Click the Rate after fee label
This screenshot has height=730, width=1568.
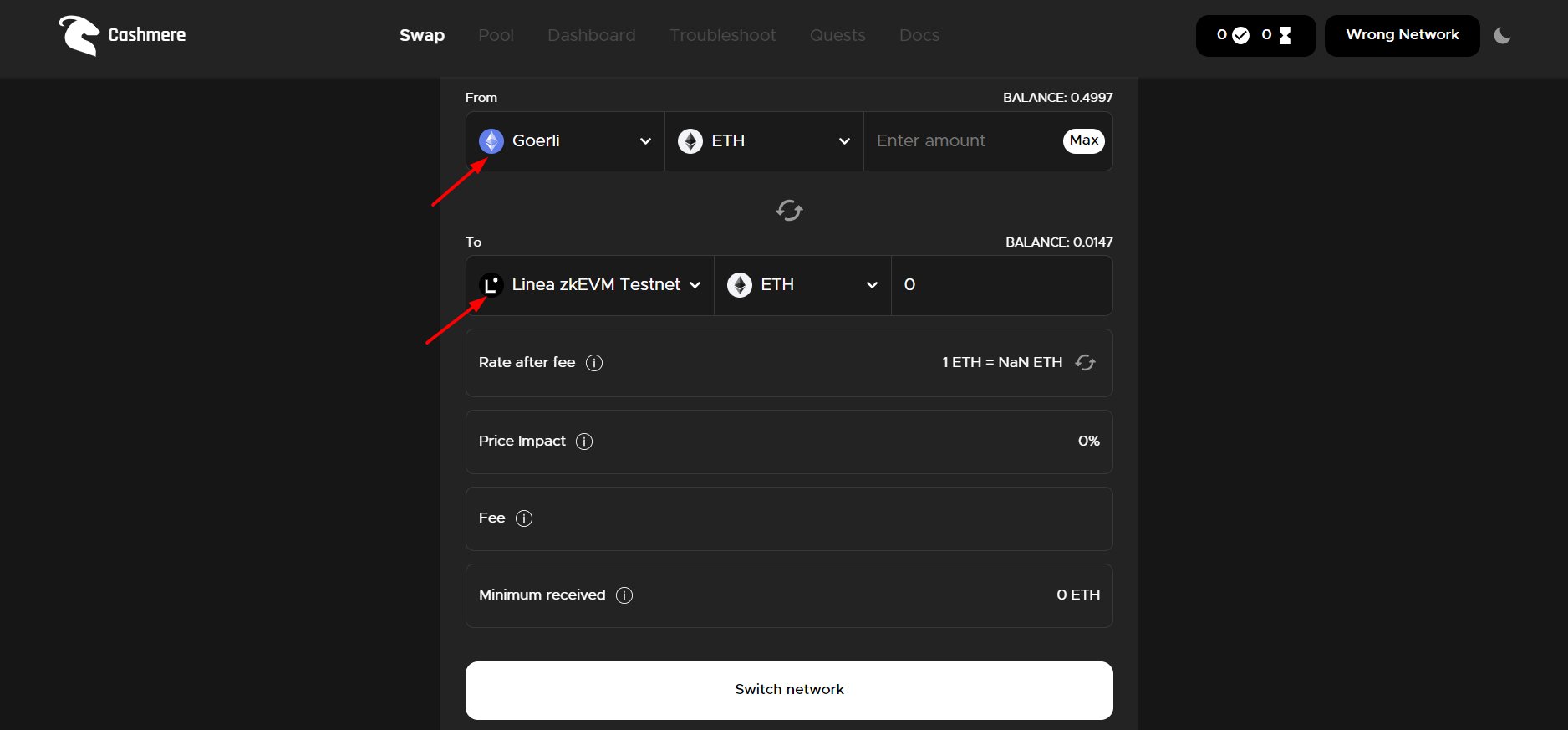click(x=527, y=362)
